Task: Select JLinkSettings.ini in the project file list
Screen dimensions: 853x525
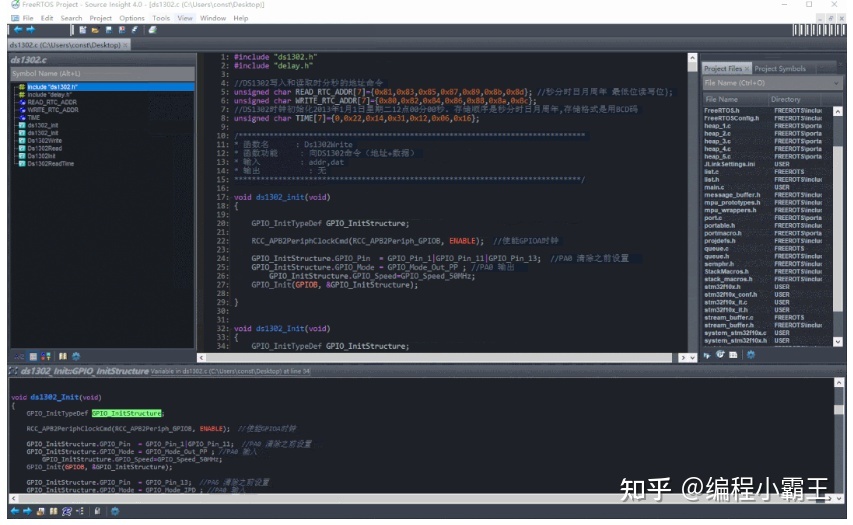Action: [x=730, y=164]
